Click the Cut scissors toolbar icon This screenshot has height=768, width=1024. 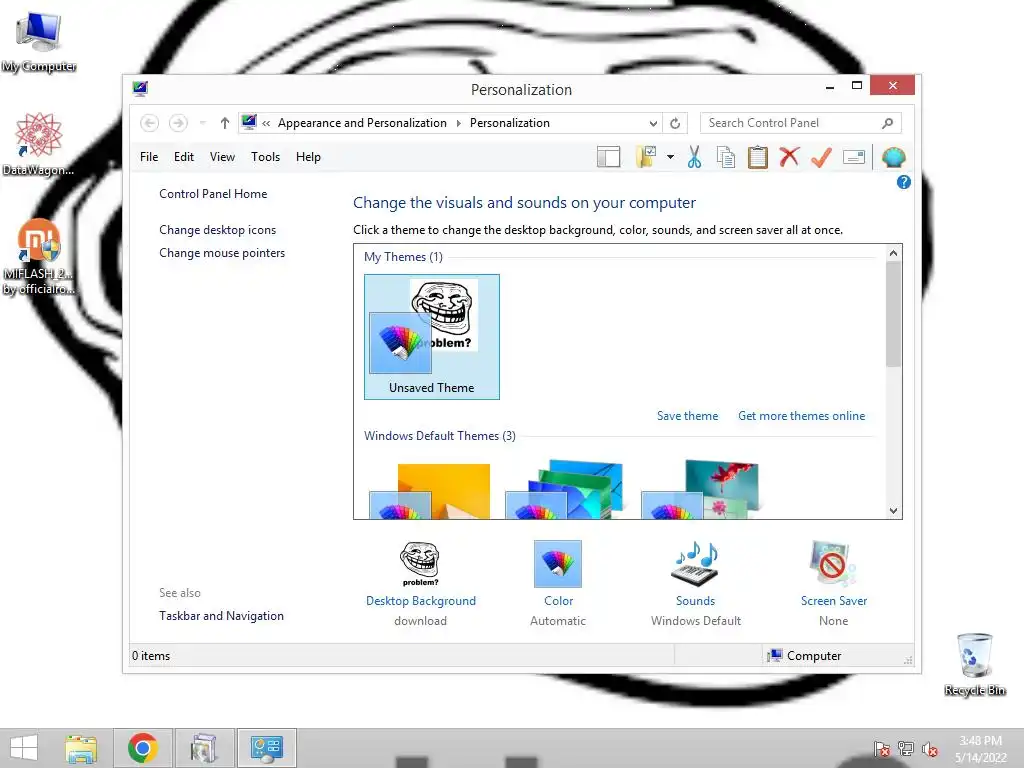(x=694, y=157)
